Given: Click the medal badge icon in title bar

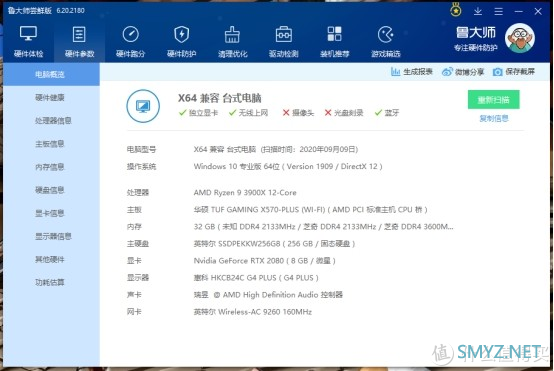Looking at the screenshot, I should [x=456, y=10].
